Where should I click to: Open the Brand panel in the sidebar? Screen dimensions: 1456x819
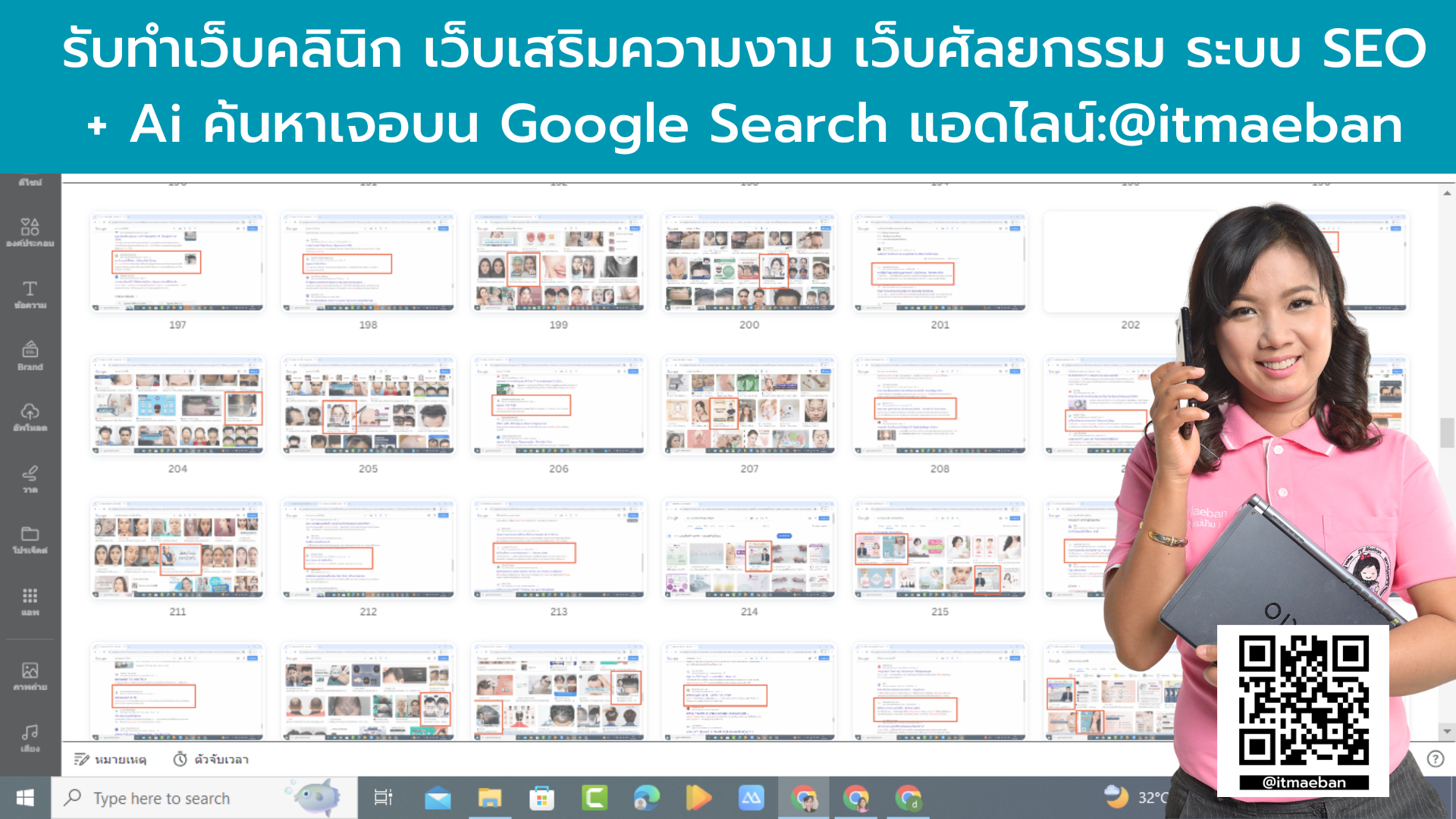[30, 355]
